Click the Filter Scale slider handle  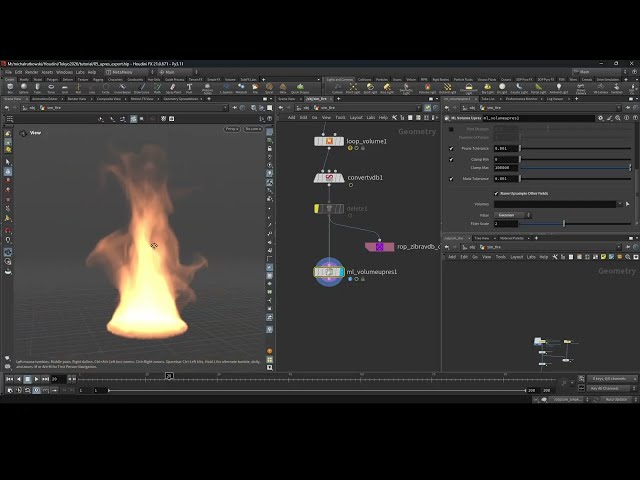(x=564, y=224)
